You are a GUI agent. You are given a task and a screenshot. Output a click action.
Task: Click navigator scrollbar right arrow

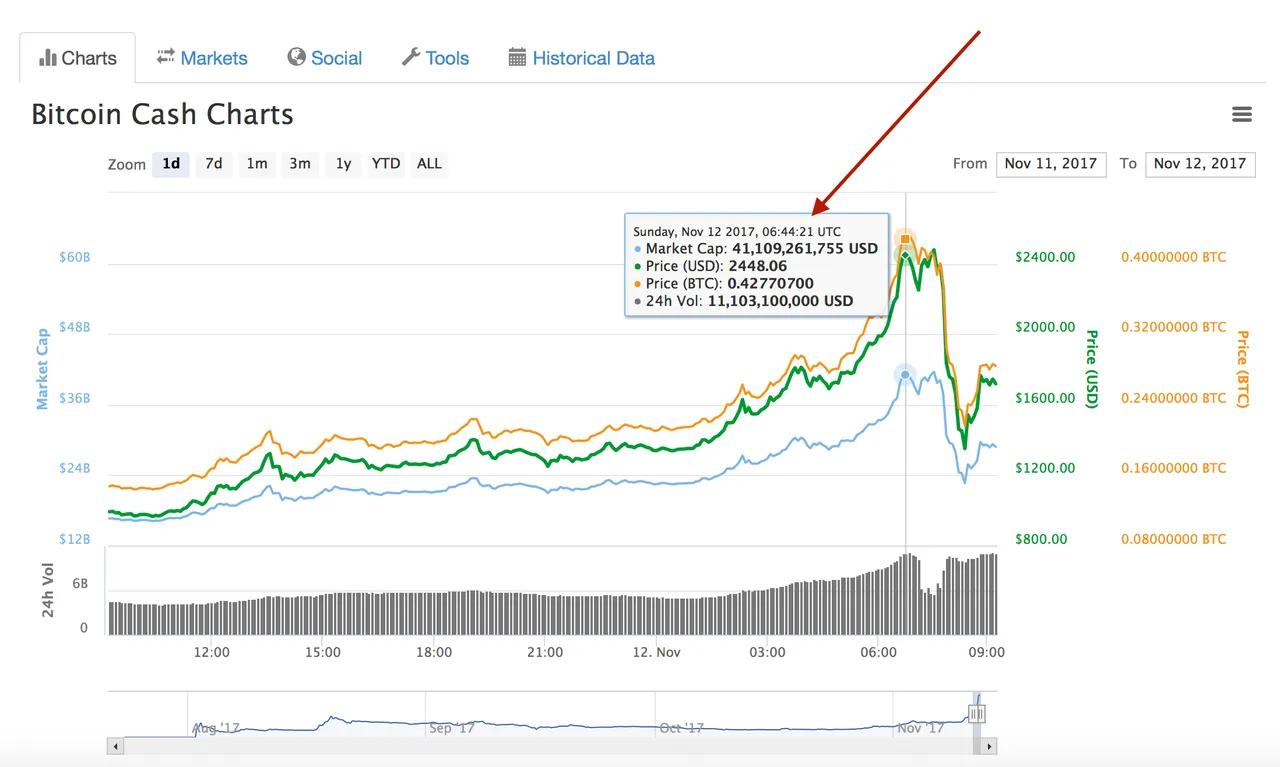(x=990, y=746)
